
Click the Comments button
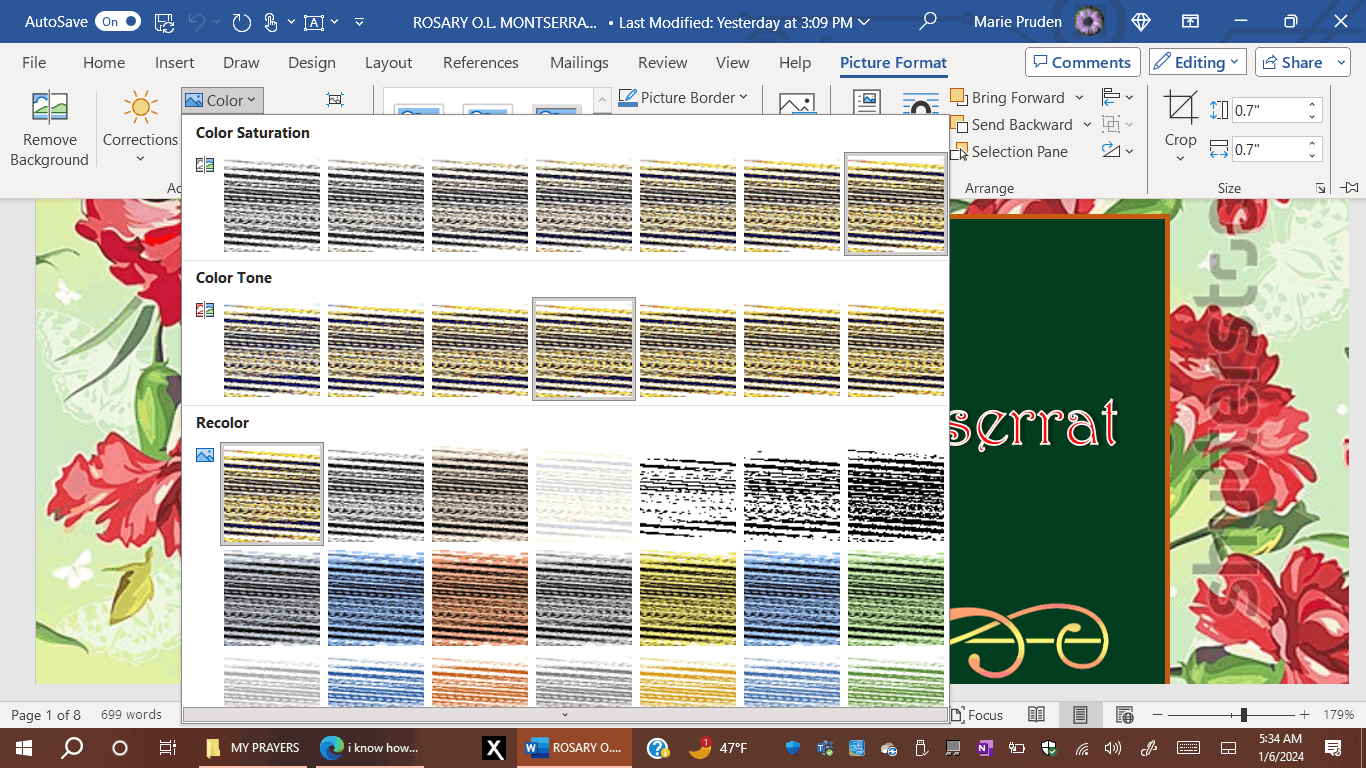(1083, 62)
